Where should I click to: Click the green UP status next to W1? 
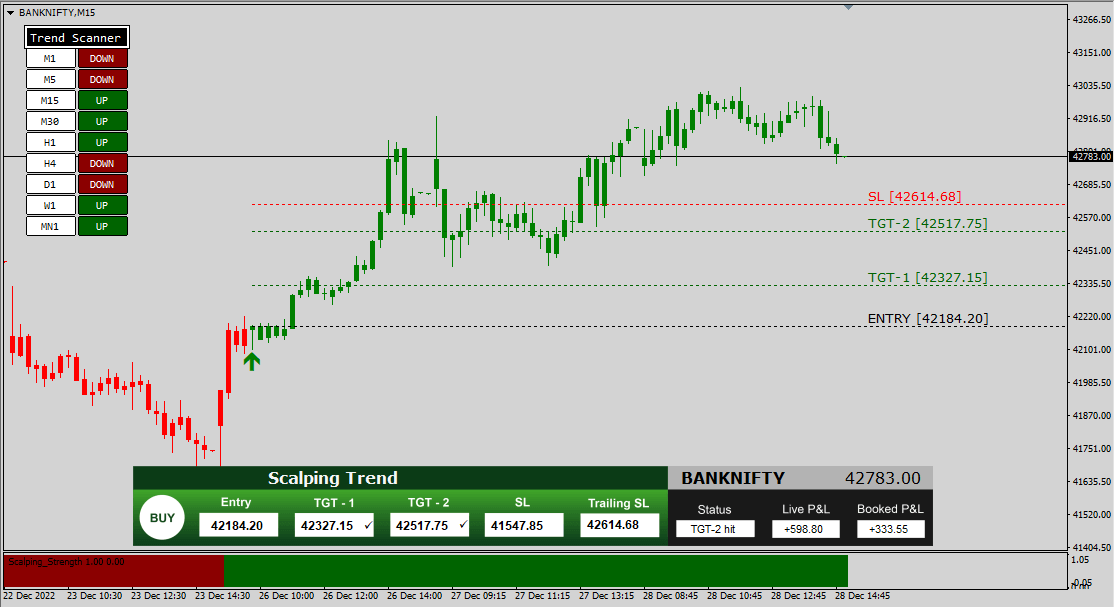(x=102, y=205)
